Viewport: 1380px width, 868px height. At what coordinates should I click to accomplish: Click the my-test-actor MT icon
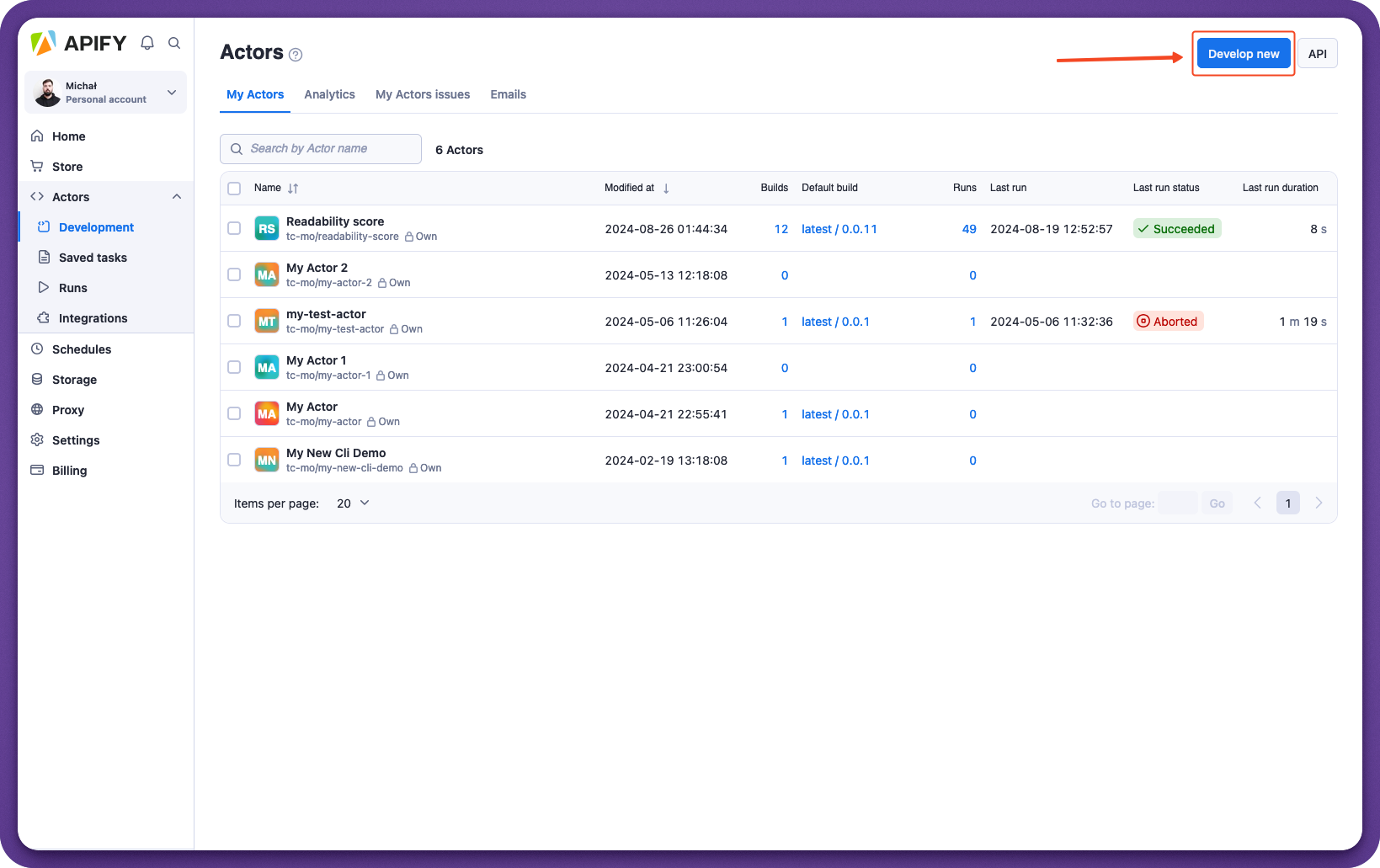(267, 322)
